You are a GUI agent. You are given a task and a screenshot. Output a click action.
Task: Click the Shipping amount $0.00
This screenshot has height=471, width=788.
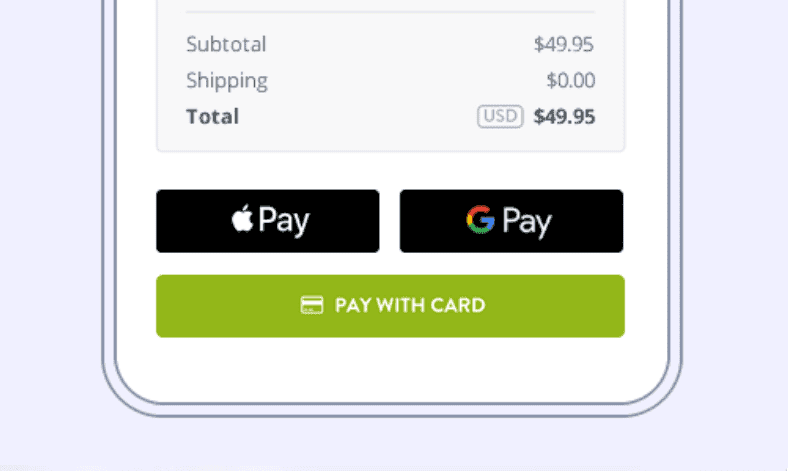[x=570, y=80]
